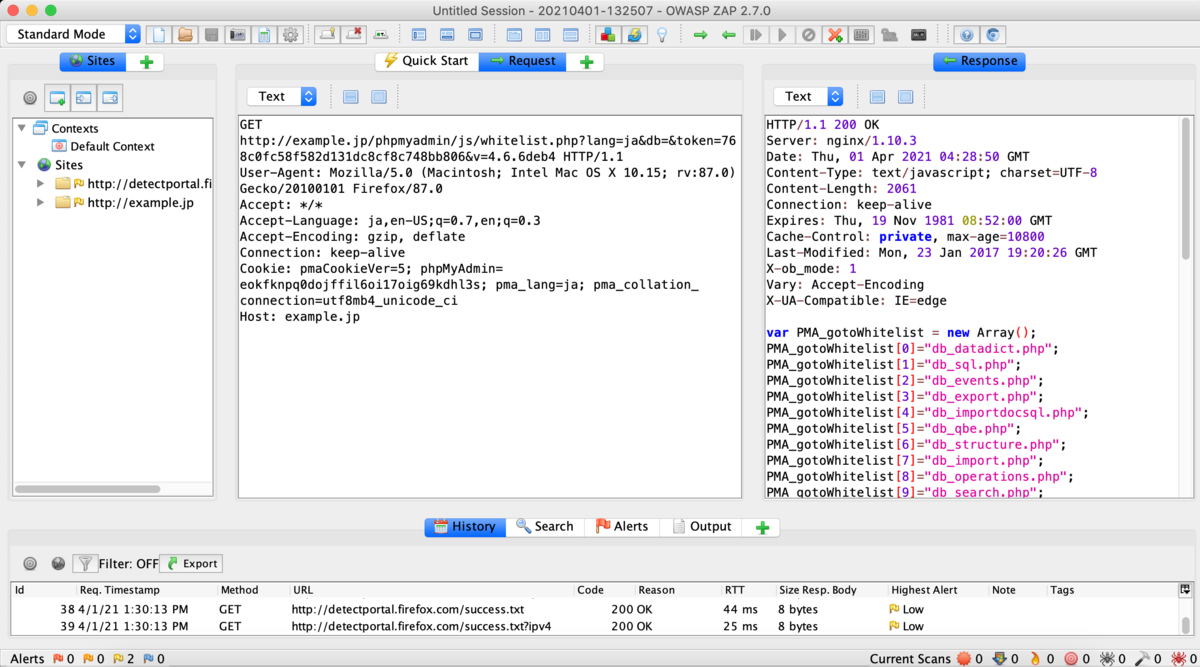Screen dimensions: 1200x667
Task: Switch to Quick Start tab
Action: [x=427, y=61]
